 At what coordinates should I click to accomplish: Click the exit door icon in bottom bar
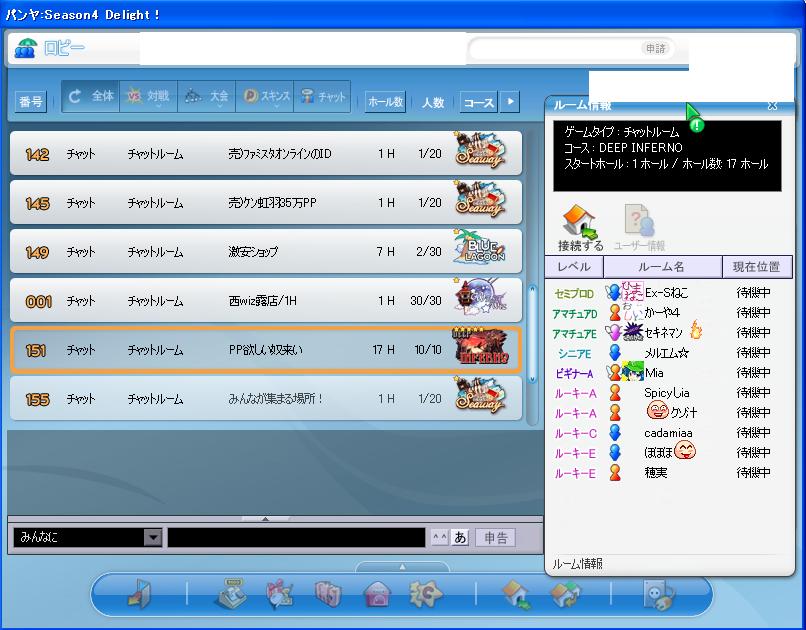click(x=138, y=594)
